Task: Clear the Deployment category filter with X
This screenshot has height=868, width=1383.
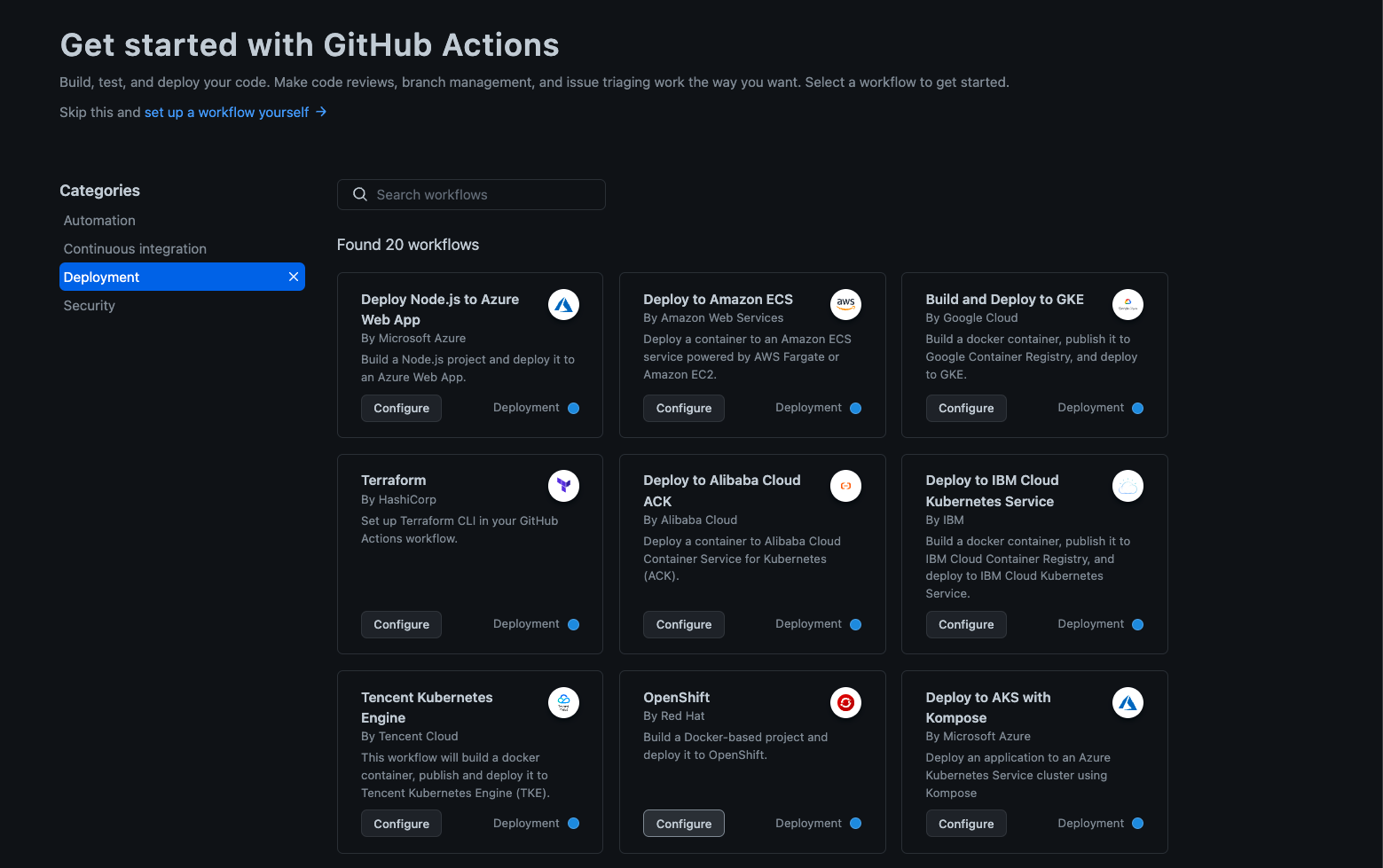Action: pyautogui.click(x=294, y=277)
